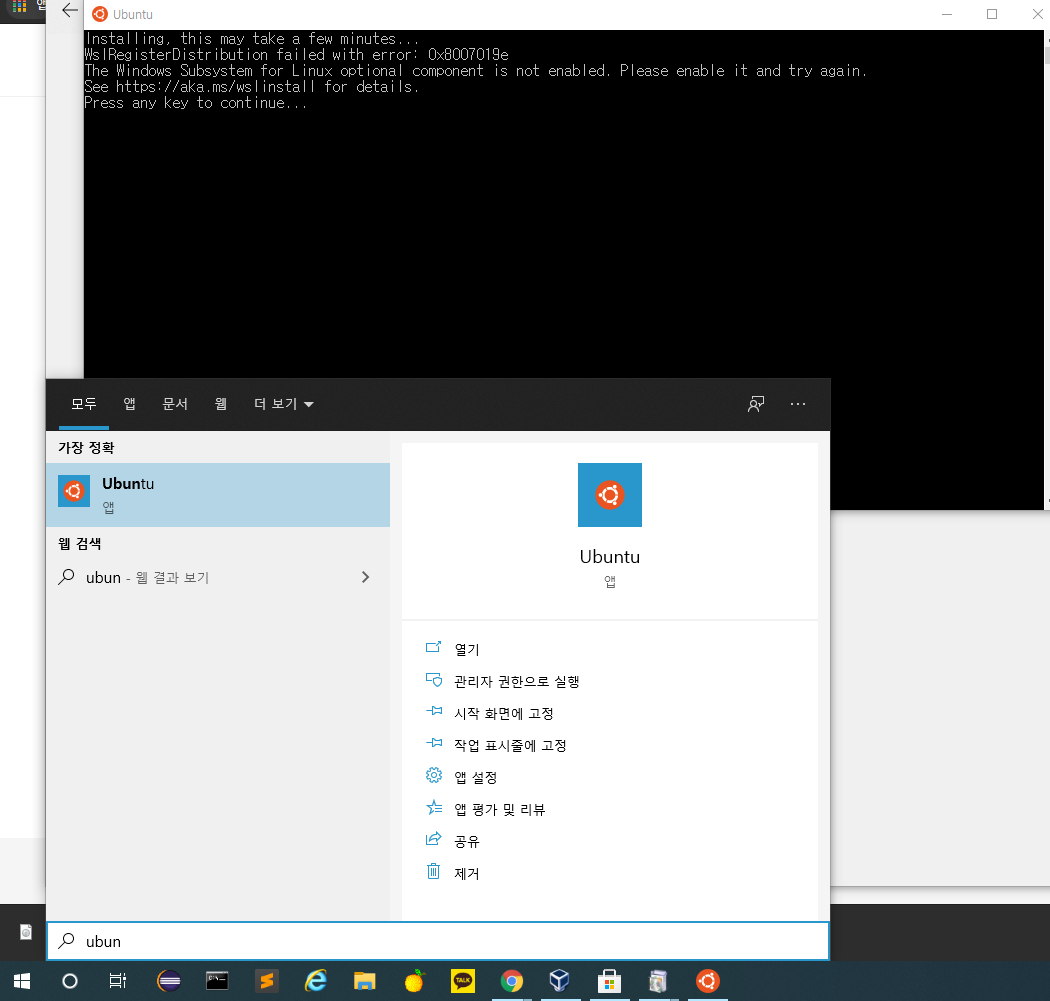Open the Windows Start menu
The height and width of the screenshot is (1001, 1050).
22,982
